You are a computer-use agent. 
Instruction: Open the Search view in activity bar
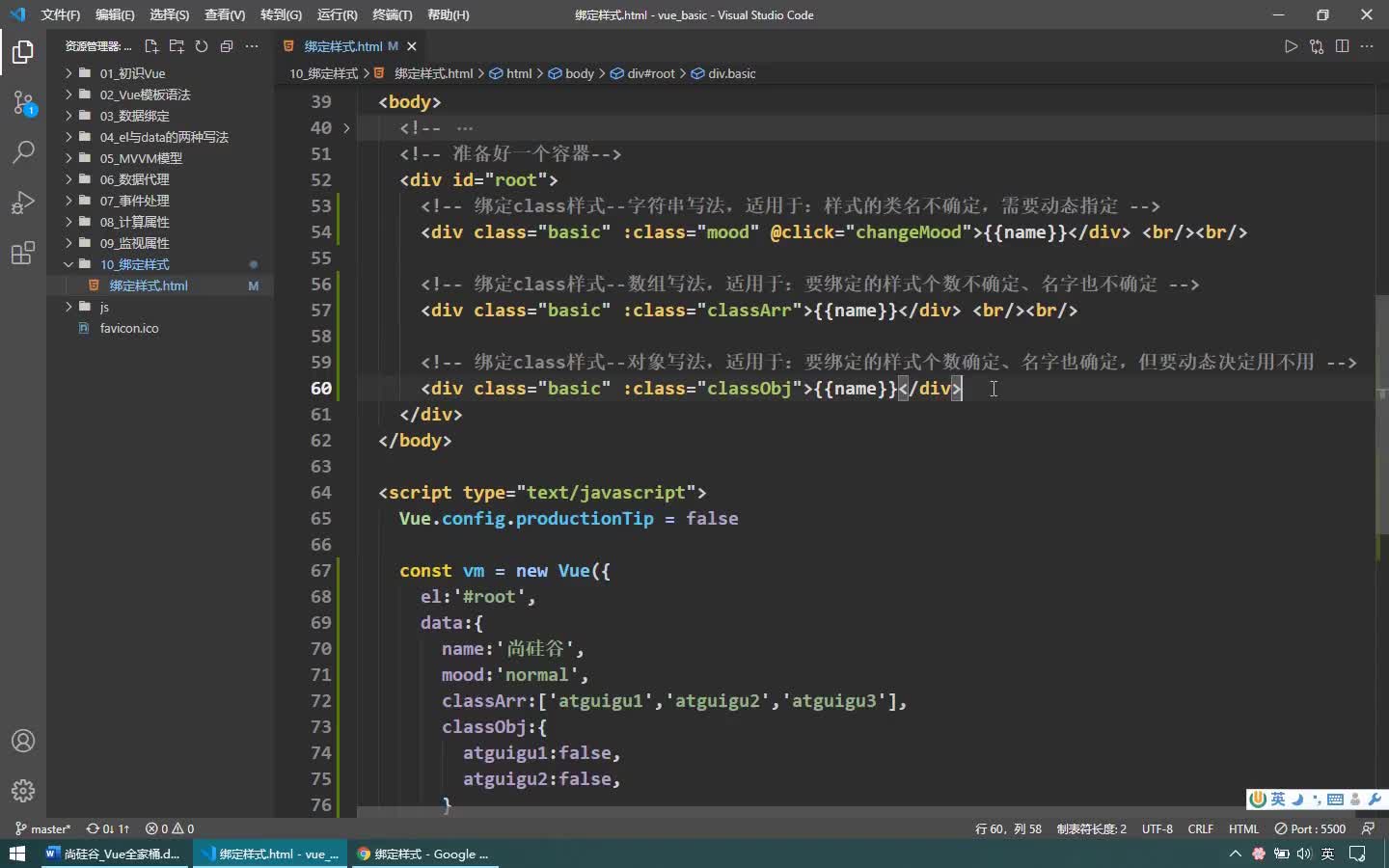(23, 152)
